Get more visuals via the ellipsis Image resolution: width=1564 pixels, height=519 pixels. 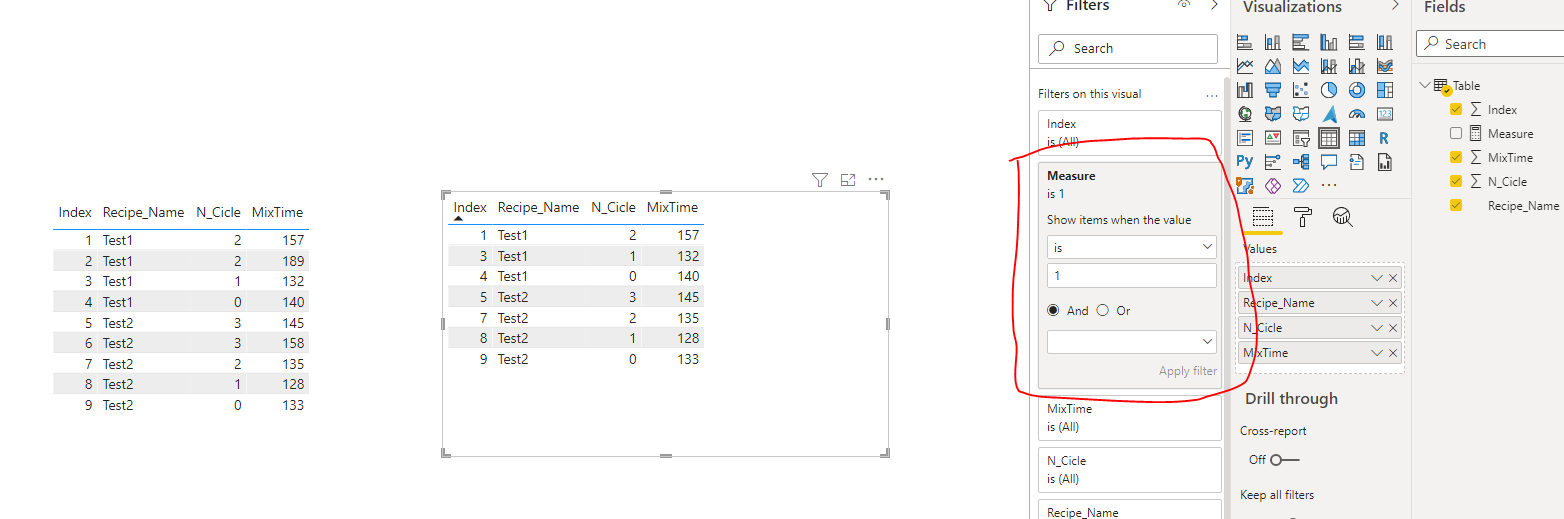1329,185
